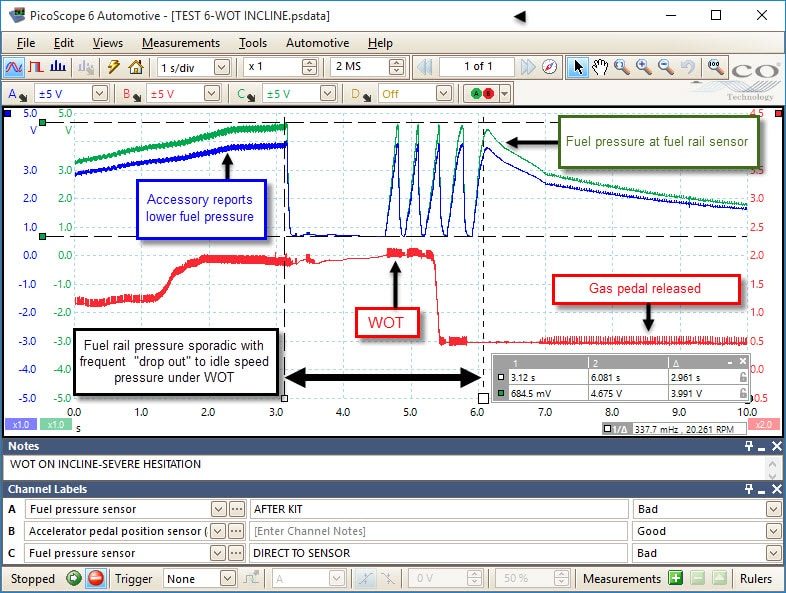Screen dimensions: 786x593
Task: Select the zoom window magnifier tool
Action: click(x=622, y=67)
